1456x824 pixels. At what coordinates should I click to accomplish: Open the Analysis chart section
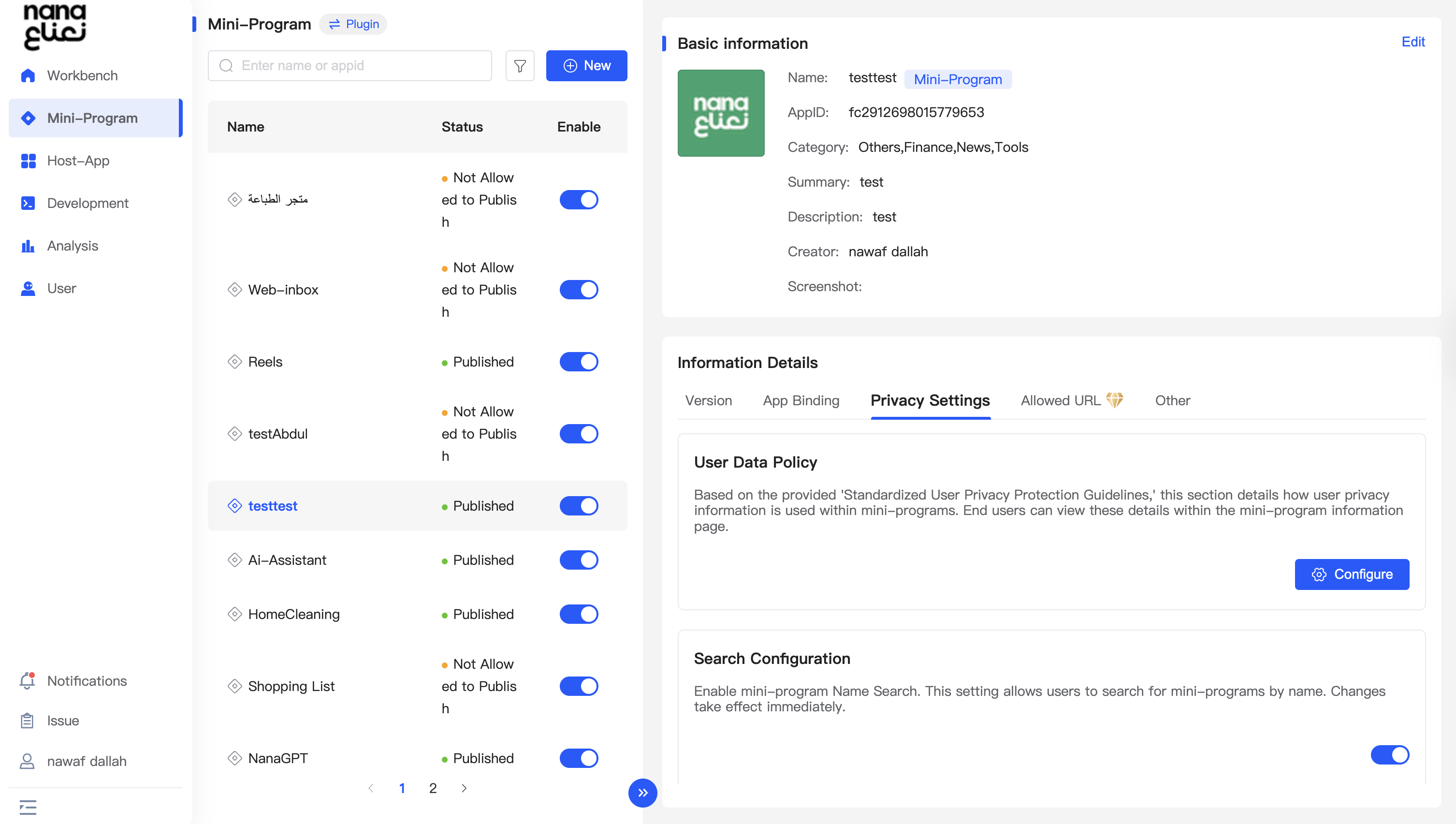[x=73, y=246]
